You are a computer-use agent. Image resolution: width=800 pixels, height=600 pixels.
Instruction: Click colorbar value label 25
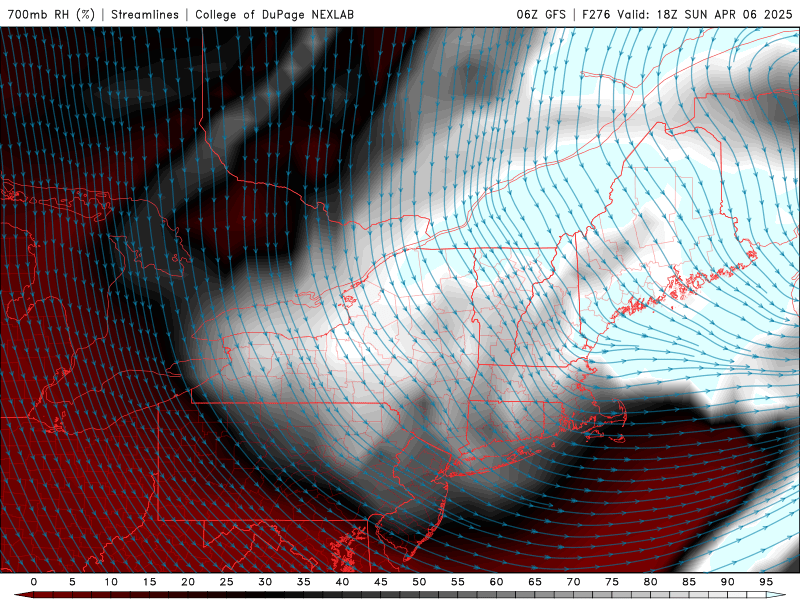(x=227, y=582)
